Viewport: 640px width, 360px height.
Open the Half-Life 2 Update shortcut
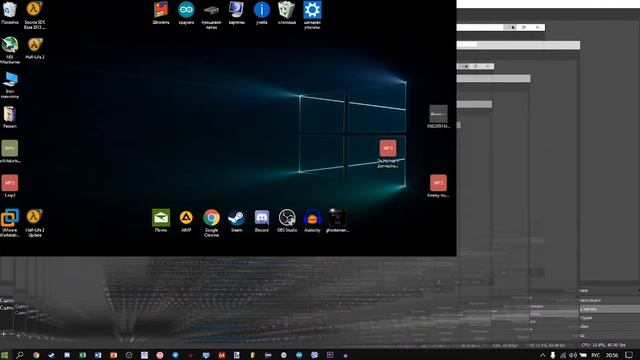(x=35, y=222)
